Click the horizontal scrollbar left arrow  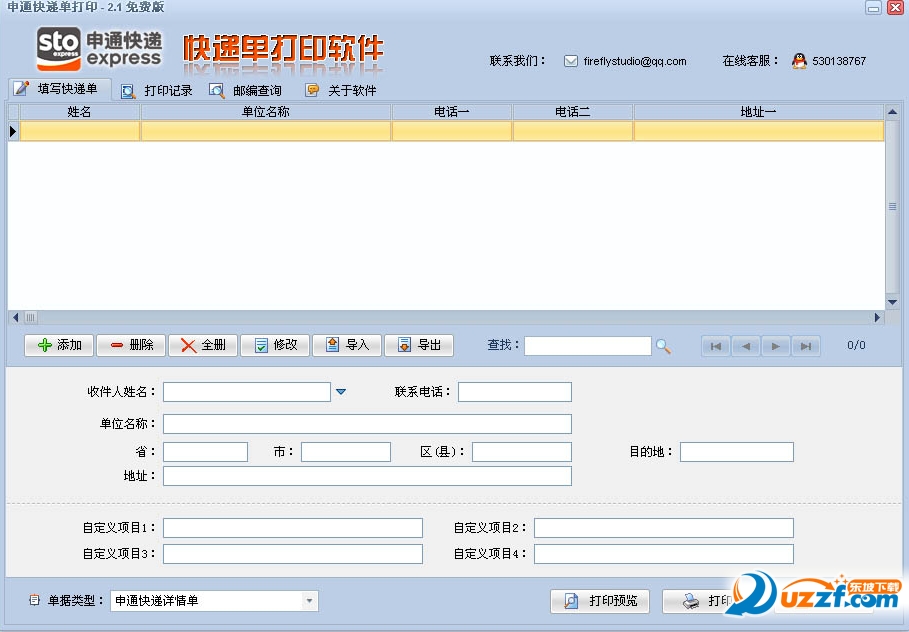click(16, 318)
